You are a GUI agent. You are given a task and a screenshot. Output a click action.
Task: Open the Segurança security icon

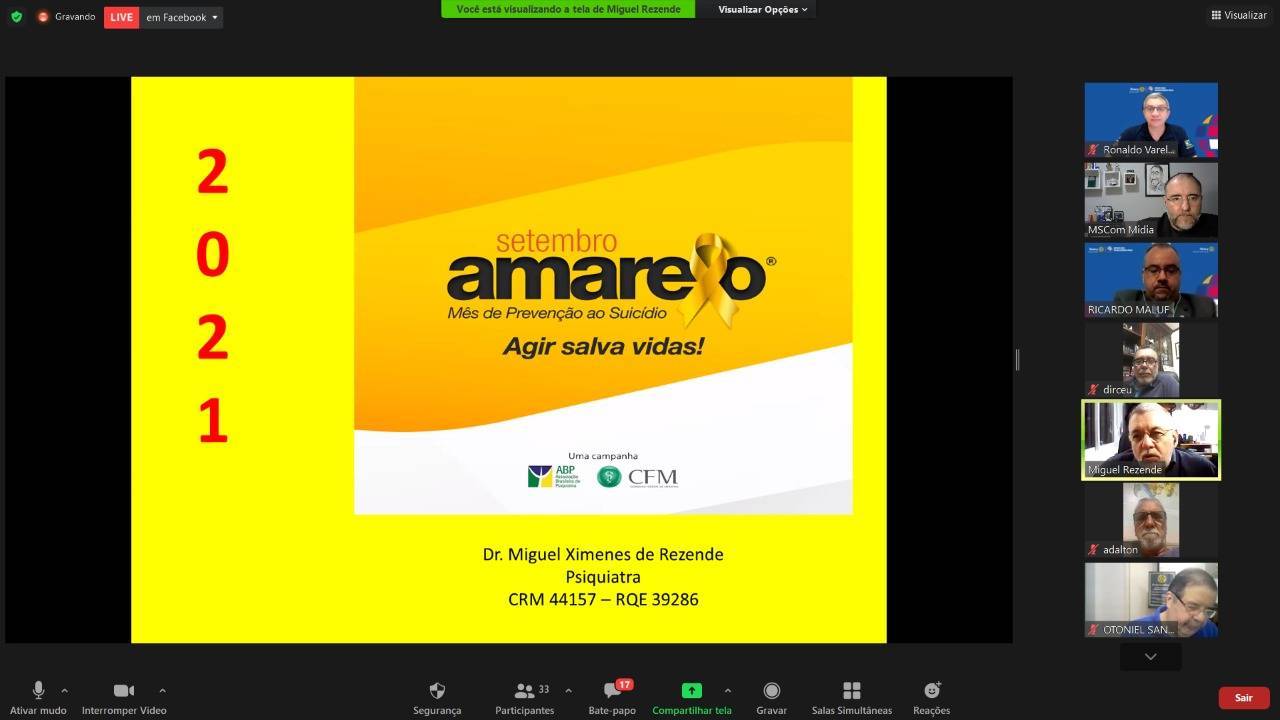(437, 691)
